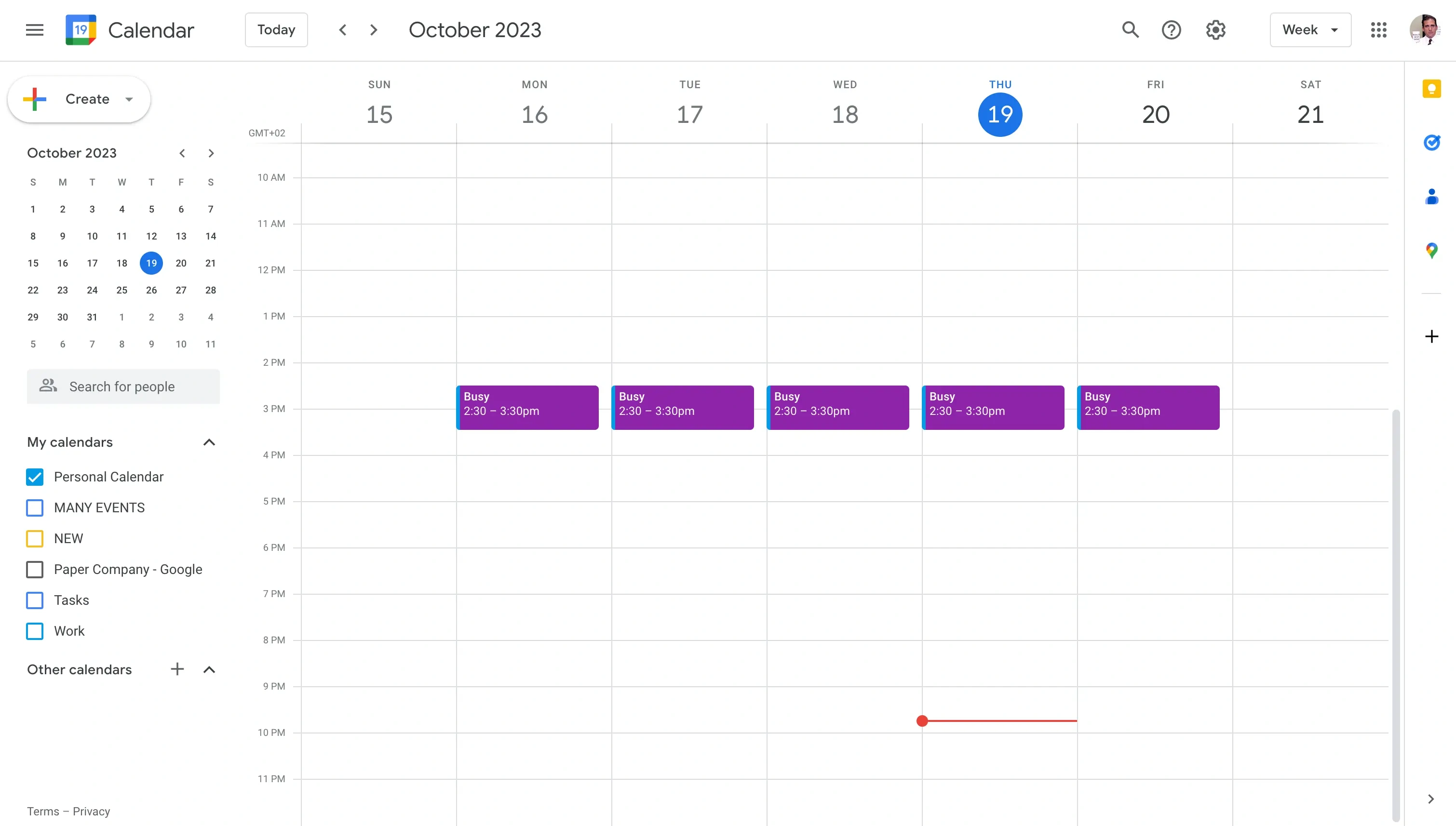Click the Create event plus icon

[37, 98]
